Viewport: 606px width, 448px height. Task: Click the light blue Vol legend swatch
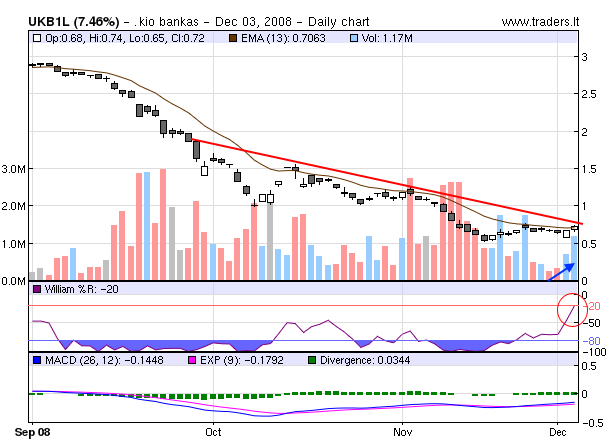coord(354,38)
